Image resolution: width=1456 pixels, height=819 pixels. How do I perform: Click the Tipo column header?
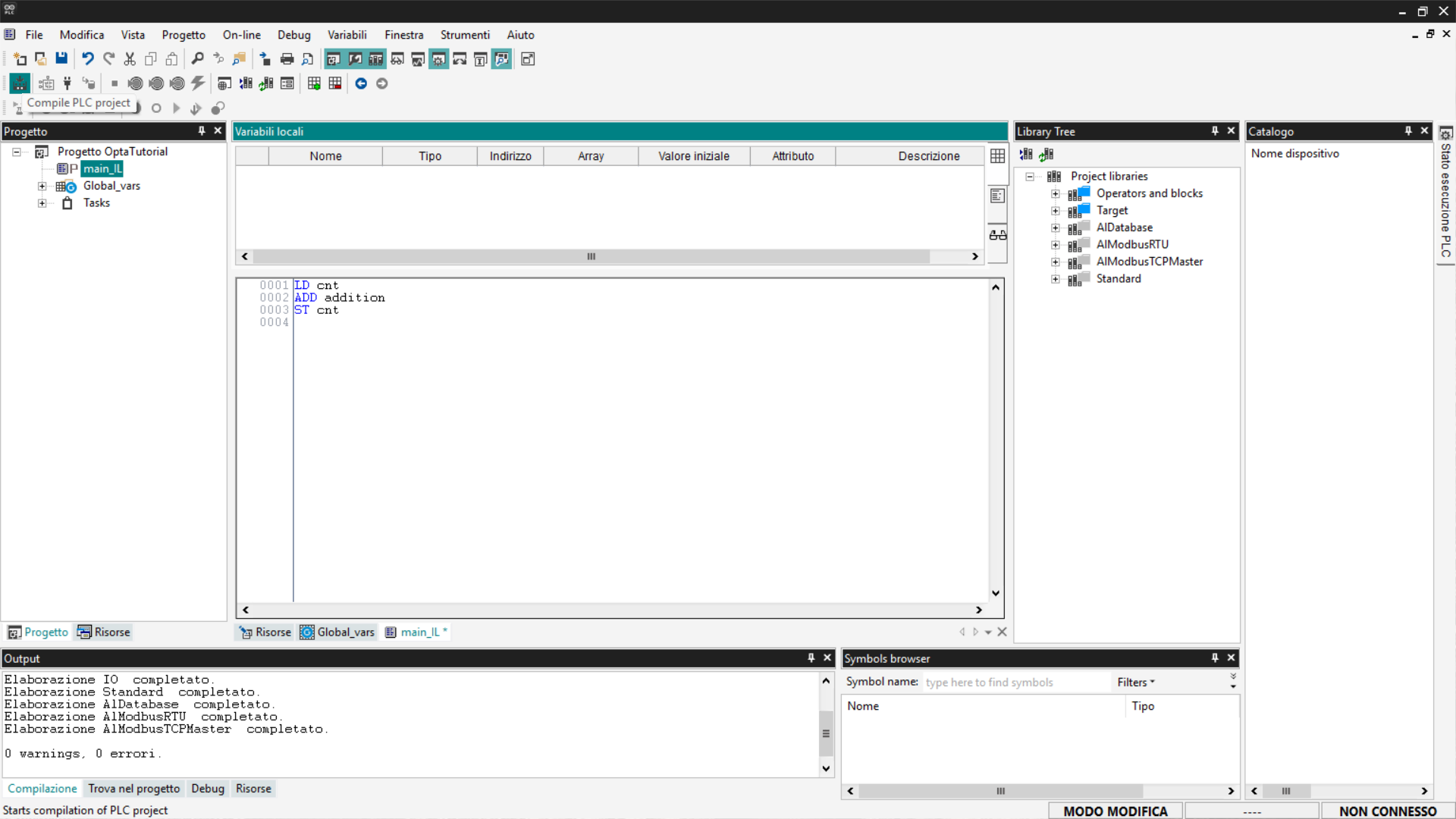(x=429, y=156)
